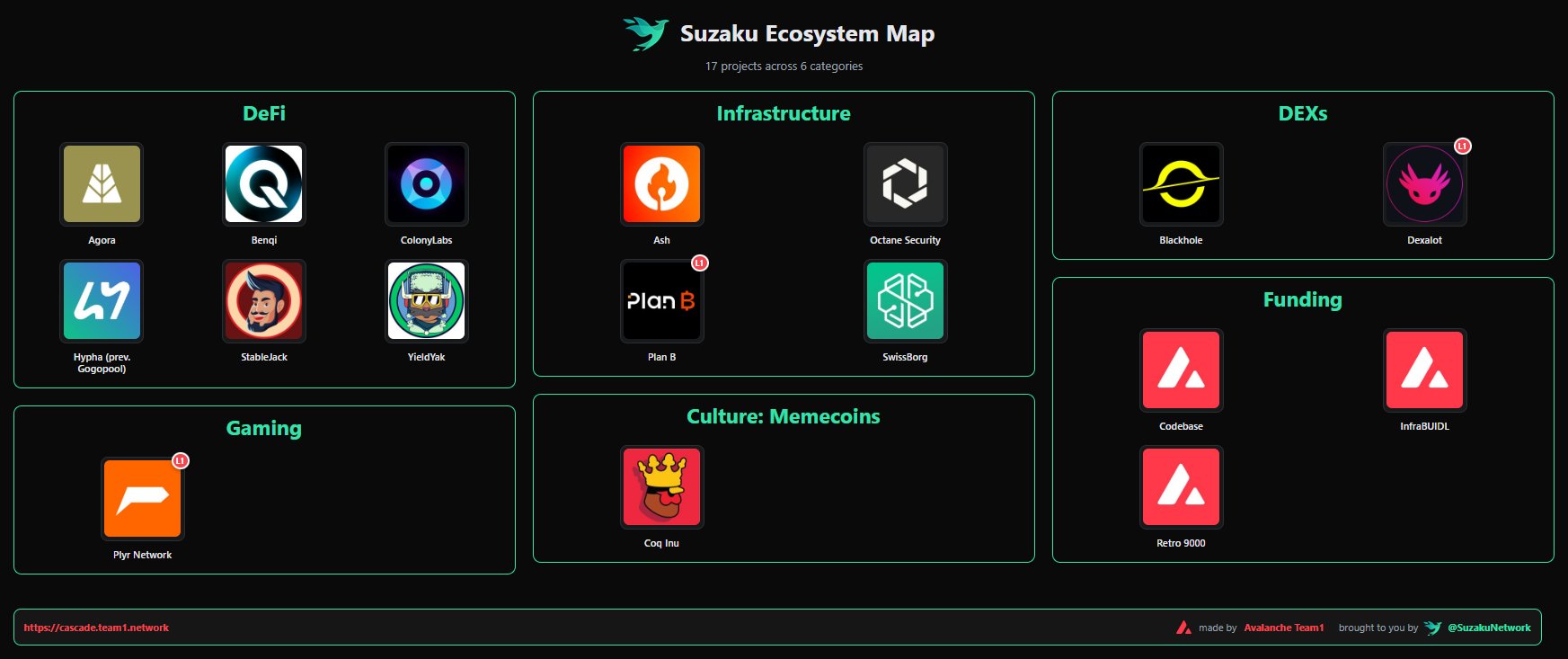Click the Blackhole DEX icon

click(x=1182, y=184)
